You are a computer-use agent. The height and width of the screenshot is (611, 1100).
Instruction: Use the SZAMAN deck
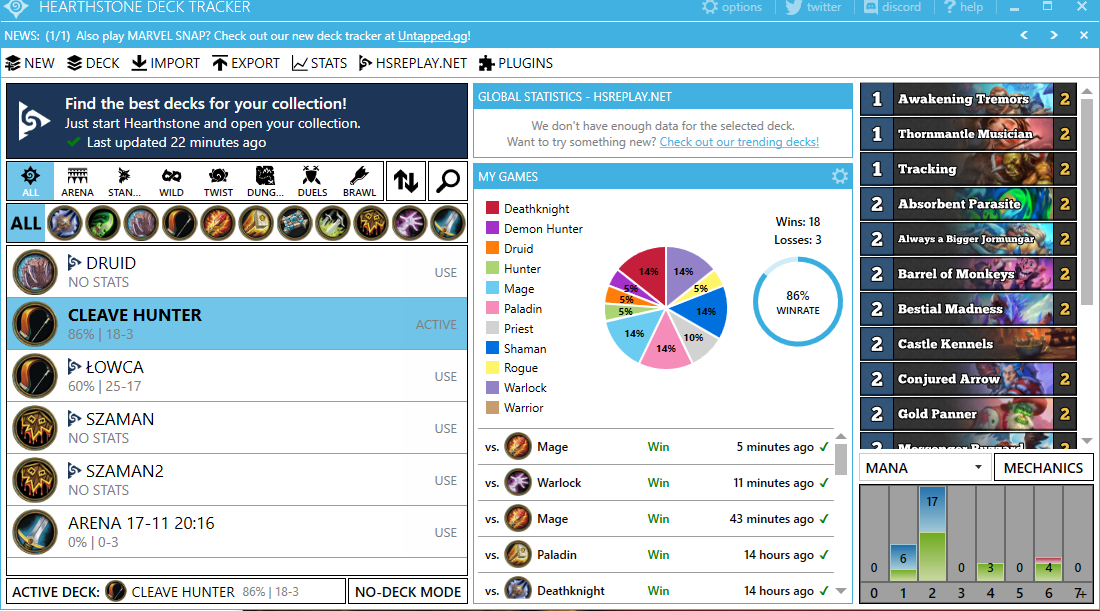coord(445,429)
